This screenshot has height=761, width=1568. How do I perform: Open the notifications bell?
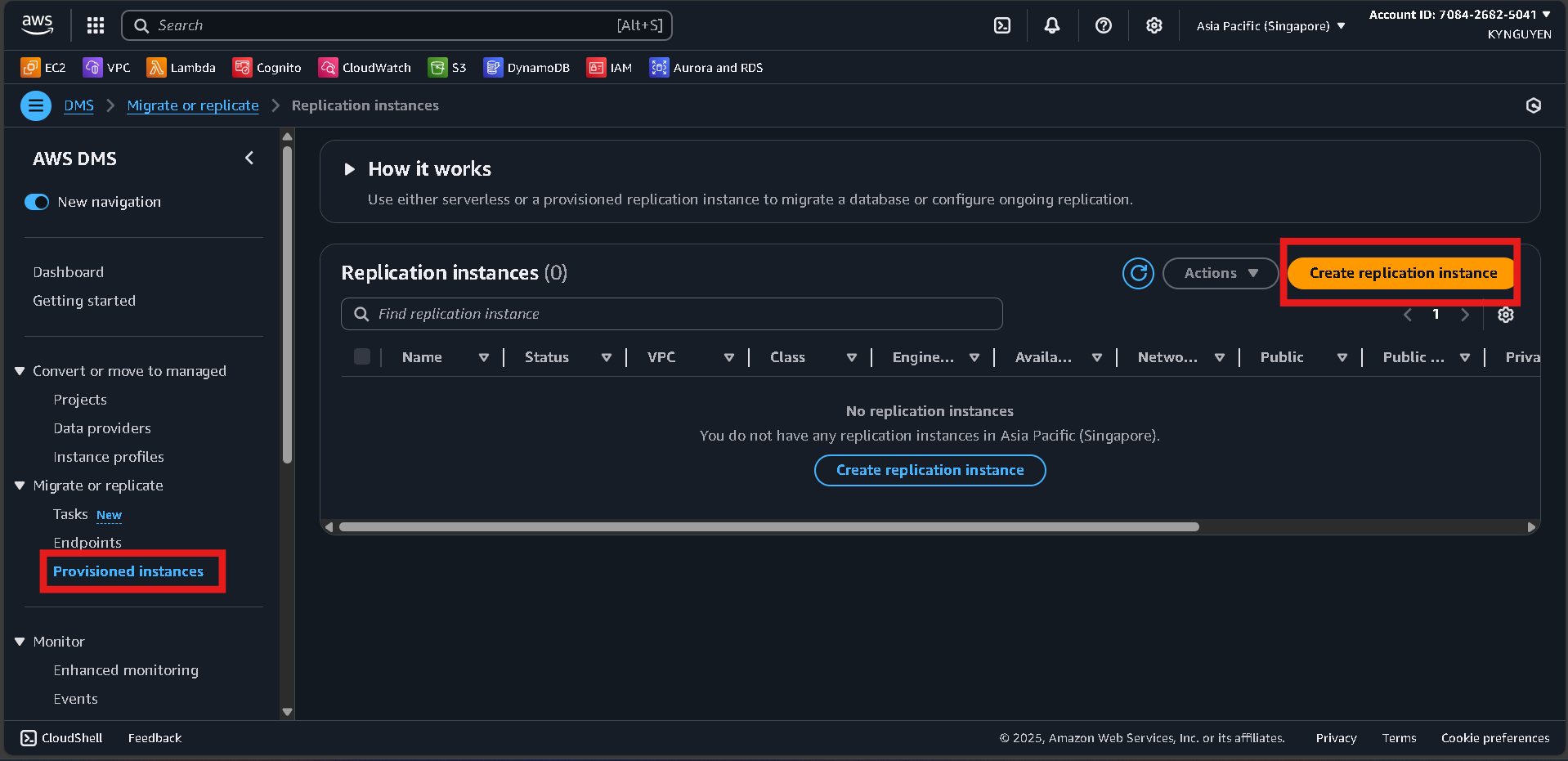[1051, 25]
